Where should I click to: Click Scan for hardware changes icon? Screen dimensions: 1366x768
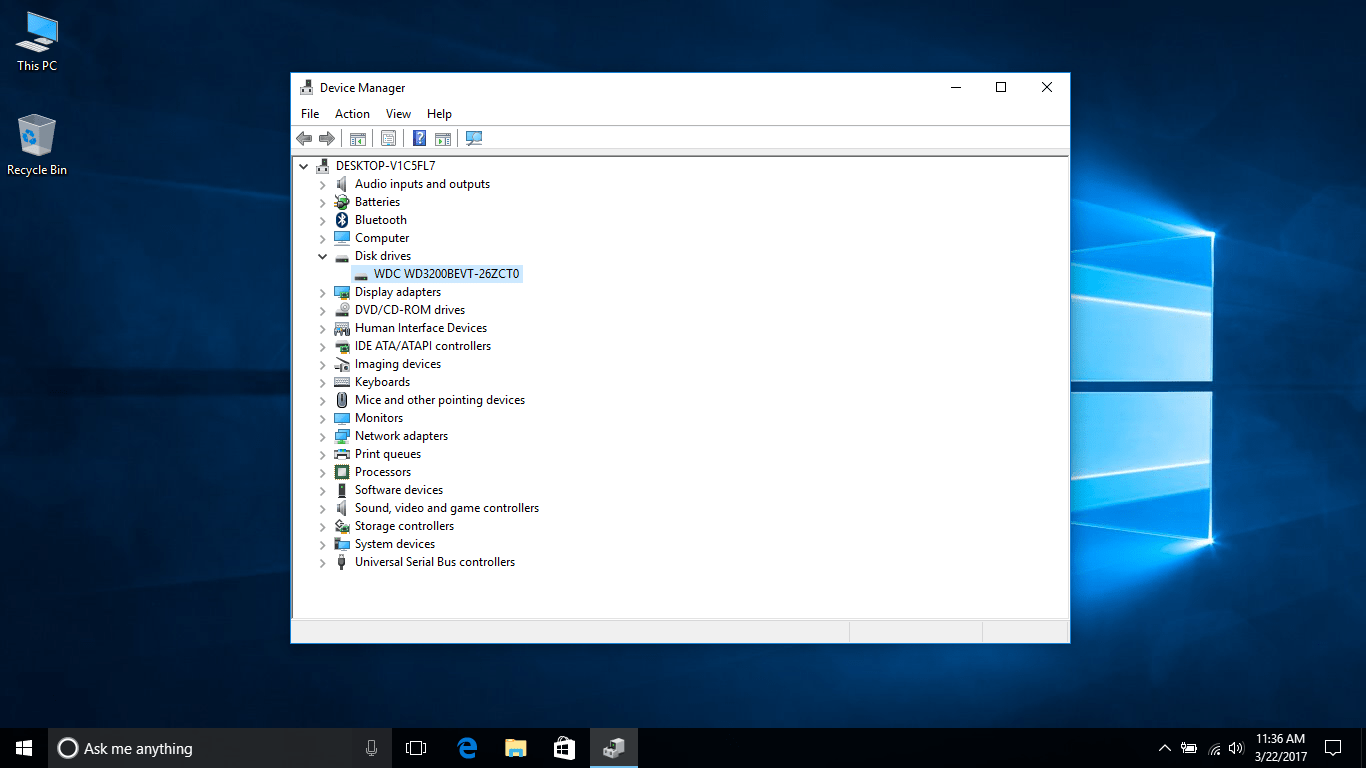pos(474,138)
